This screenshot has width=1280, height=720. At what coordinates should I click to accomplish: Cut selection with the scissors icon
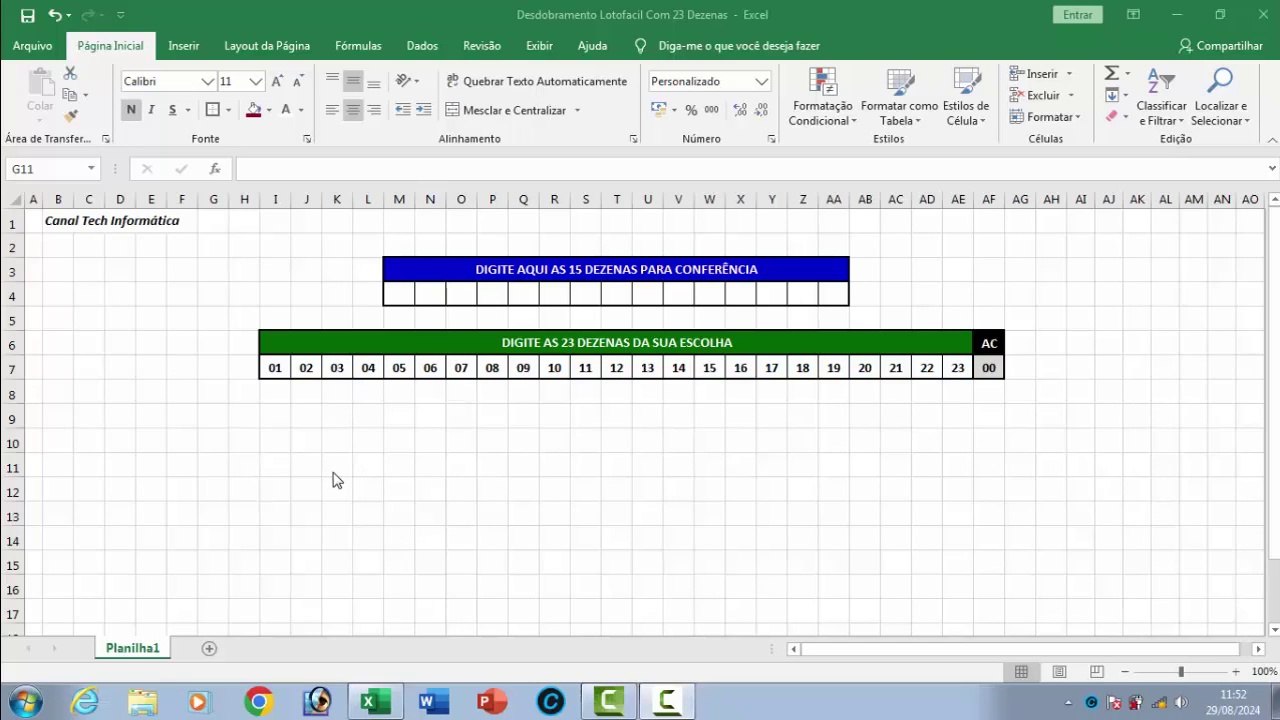tap(70, 74)
